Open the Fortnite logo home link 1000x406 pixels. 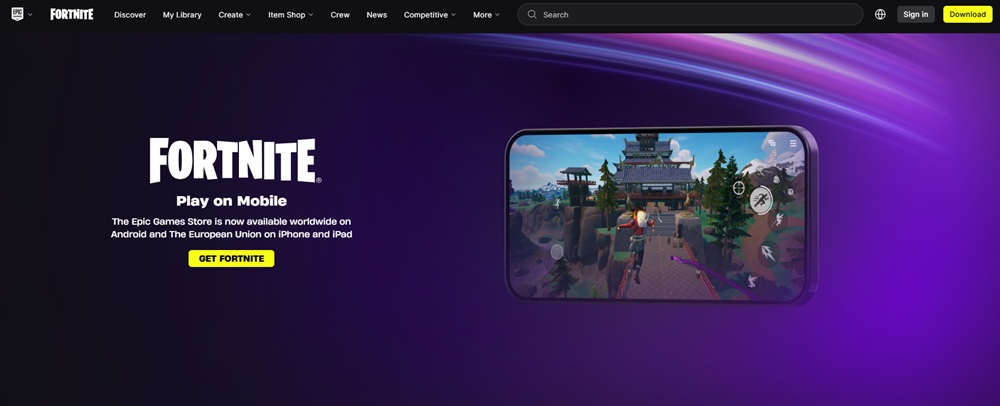pyautogui.click(x=71, y=14)
